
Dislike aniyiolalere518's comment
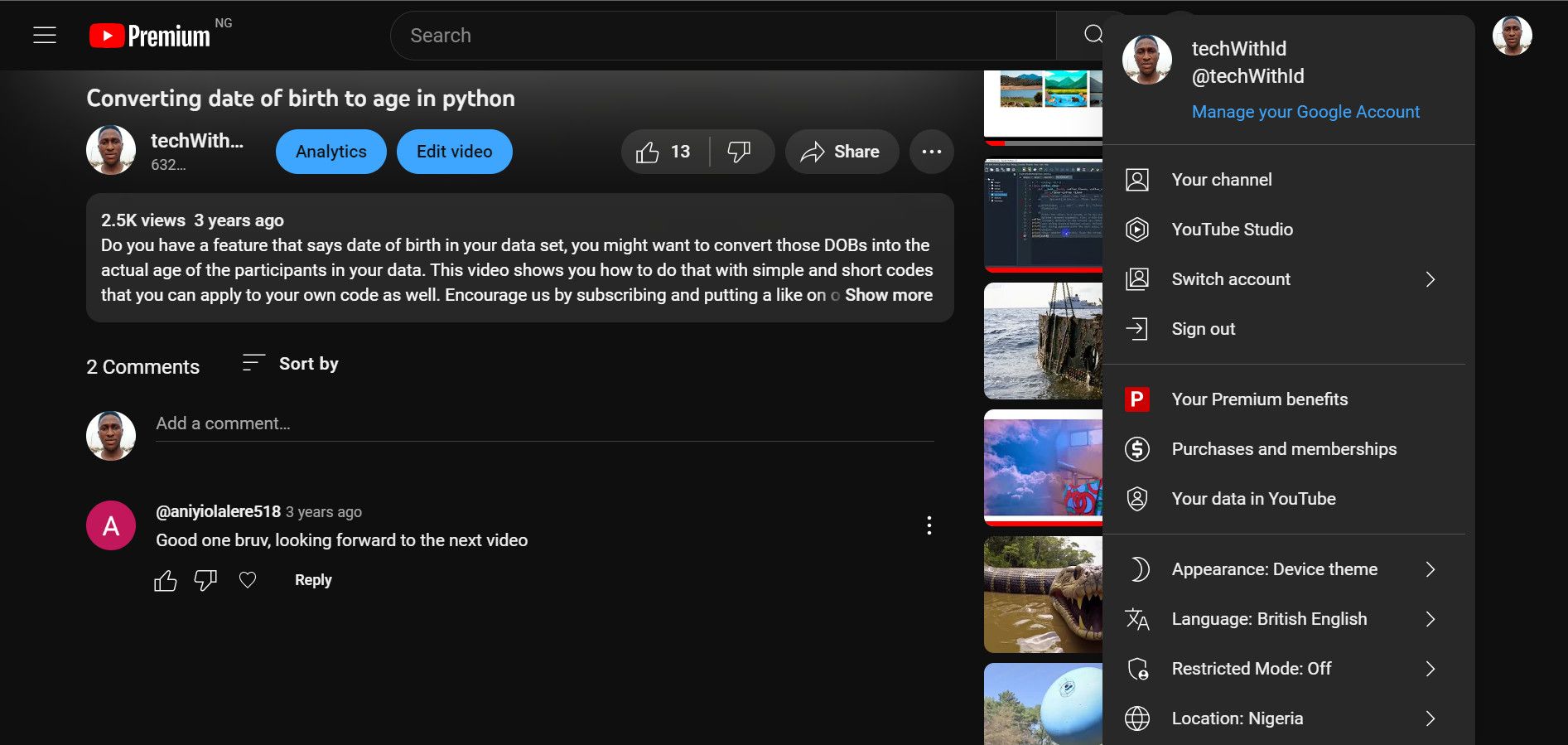tap(205, 580)
